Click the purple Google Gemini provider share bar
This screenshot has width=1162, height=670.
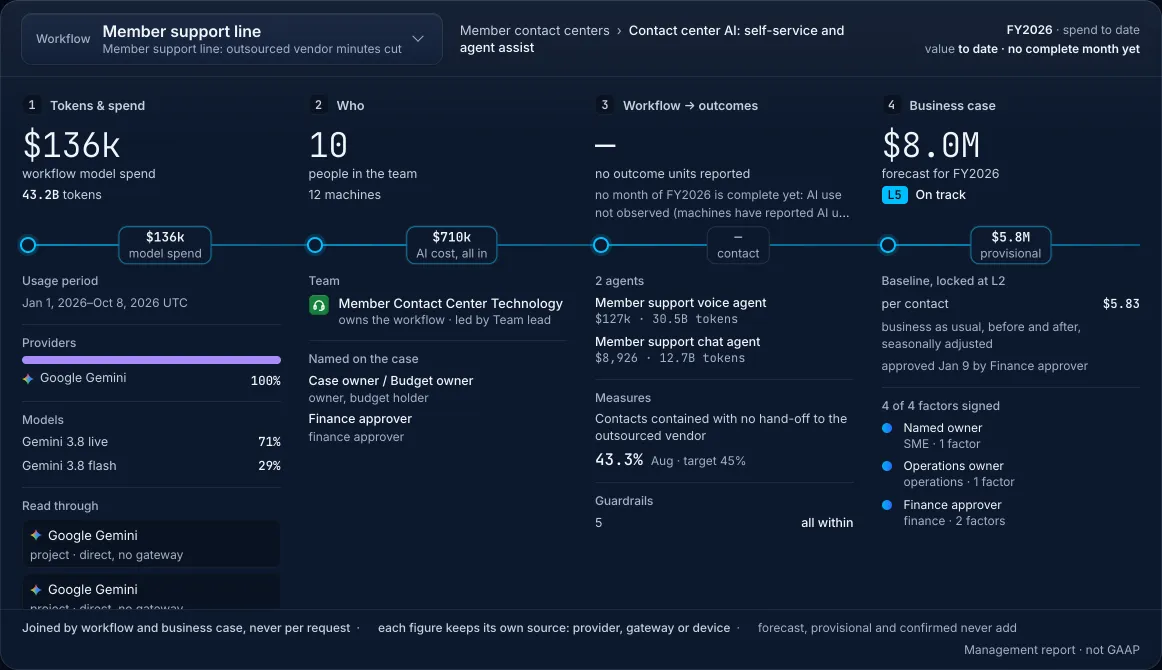pyautogui.click(x=151, y=360)
